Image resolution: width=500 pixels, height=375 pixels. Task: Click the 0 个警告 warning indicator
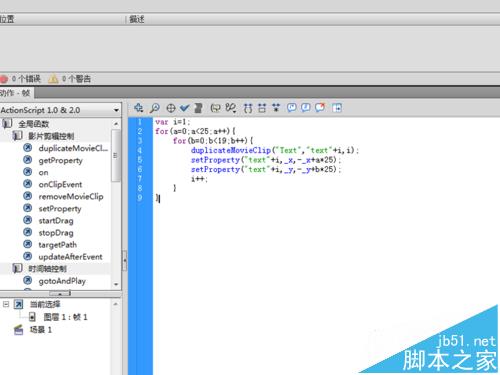(x=70, y=79)
